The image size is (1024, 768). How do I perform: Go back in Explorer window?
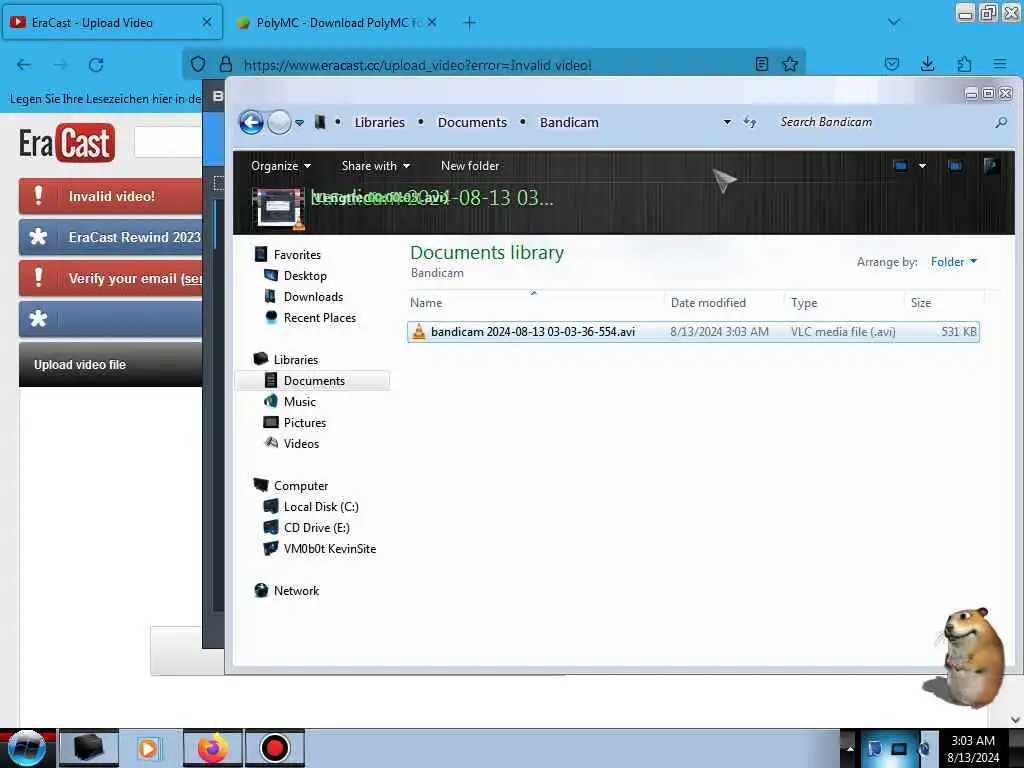click(x=251, y=122)
